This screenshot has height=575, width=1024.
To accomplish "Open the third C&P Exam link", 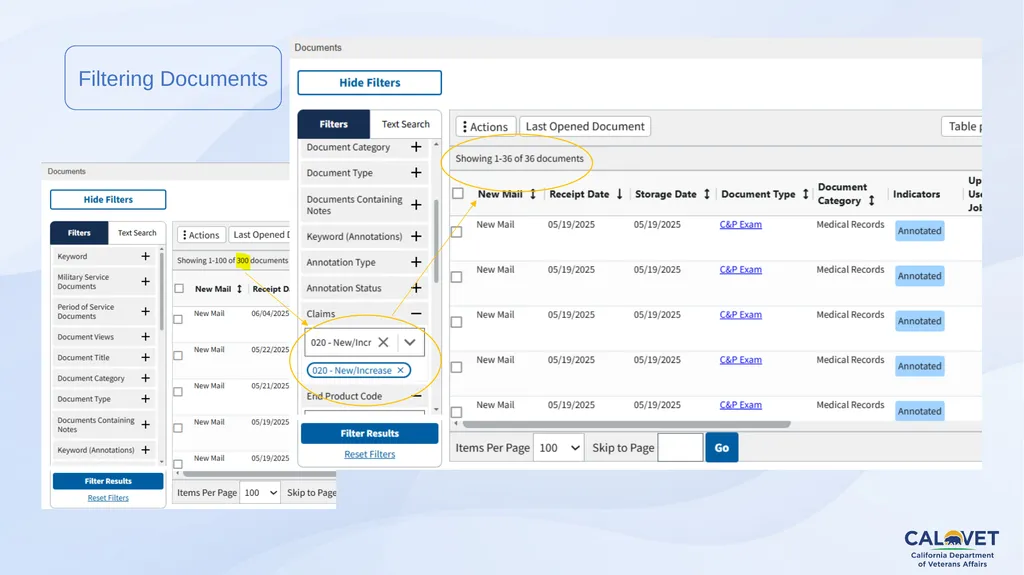I will click(x=741, y=314).
